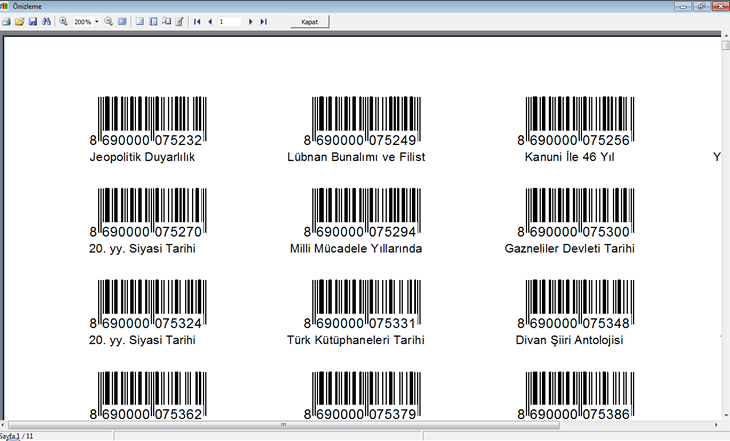Zoom out with the magnifier minus icon
Screen dimensions: 730x441
108,21
